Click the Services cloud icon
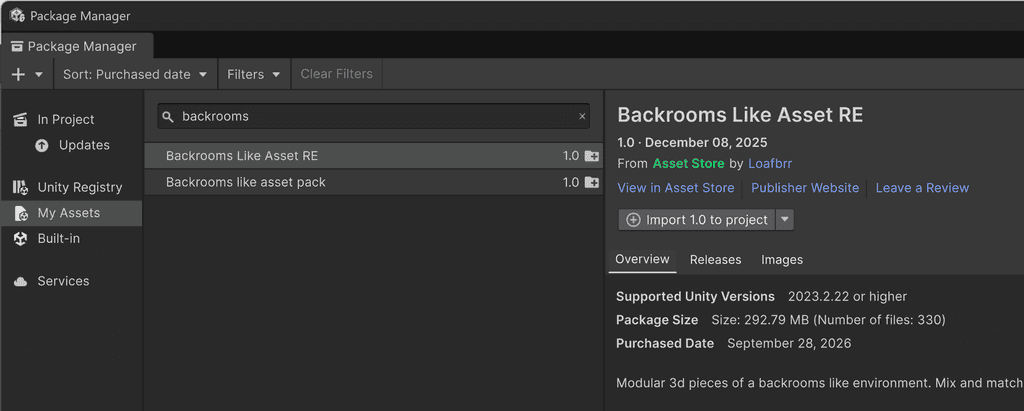 pos(20,281)
